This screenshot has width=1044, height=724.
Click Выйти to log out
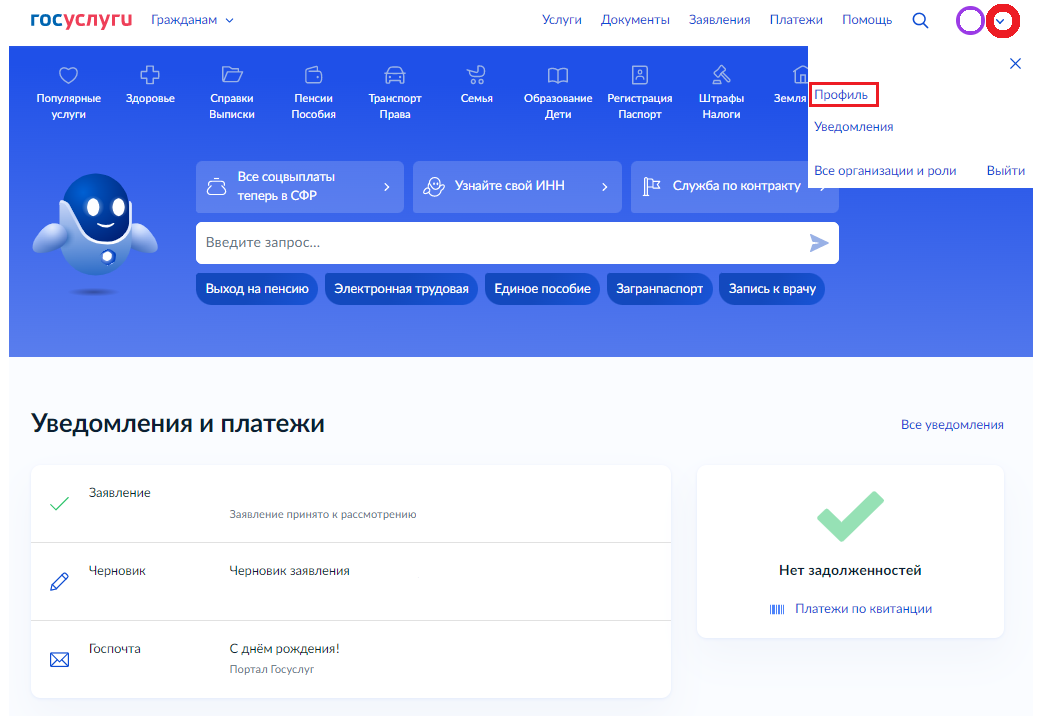tap(1005, 171)
